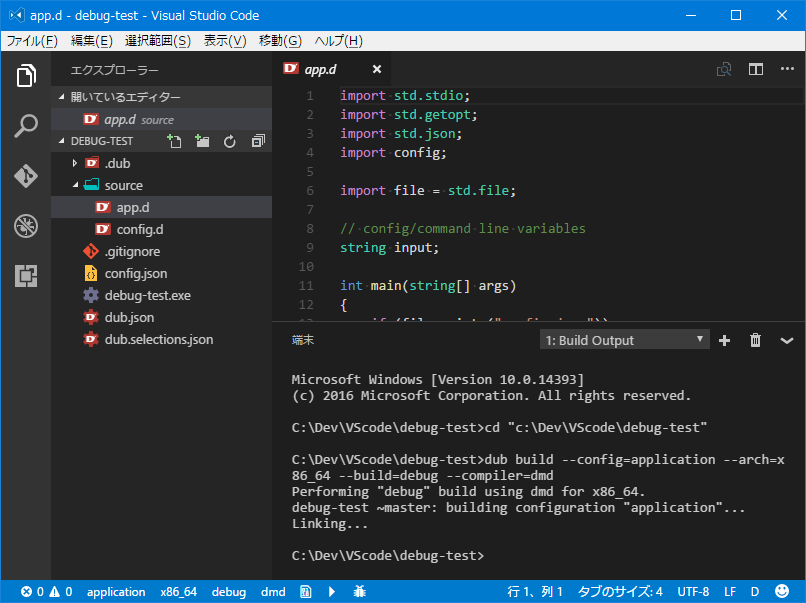
Task: Change the application configuration in status bar
Action: (116, 592)
